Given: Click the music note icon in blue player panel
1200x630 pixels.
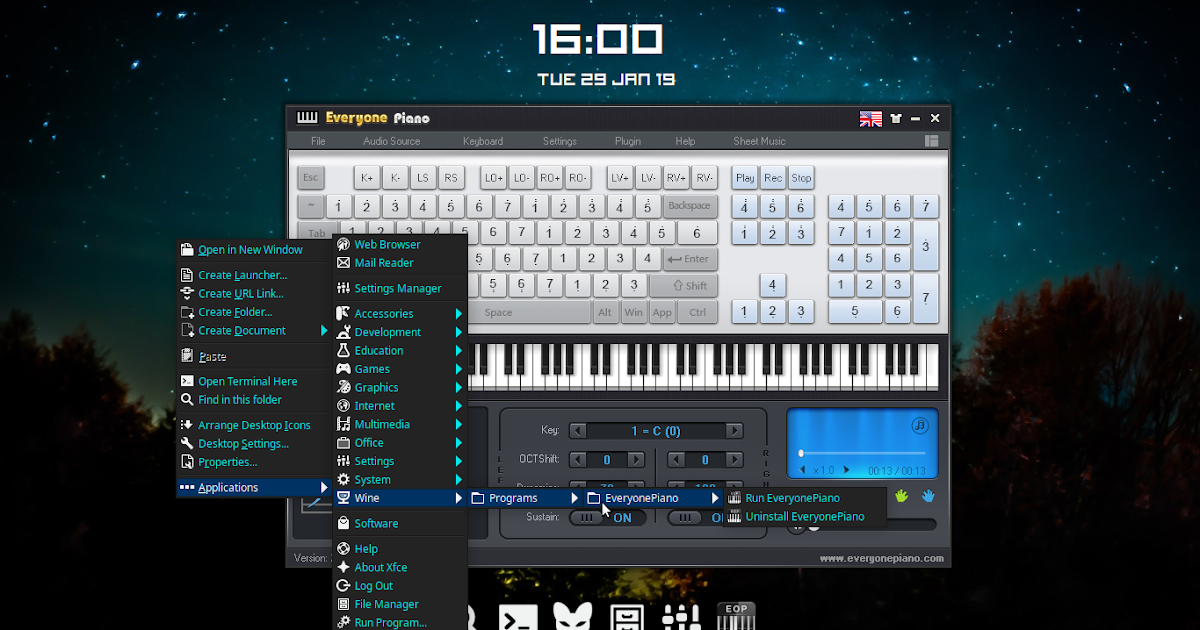Looking at the screenshot, I should point(921,425).
